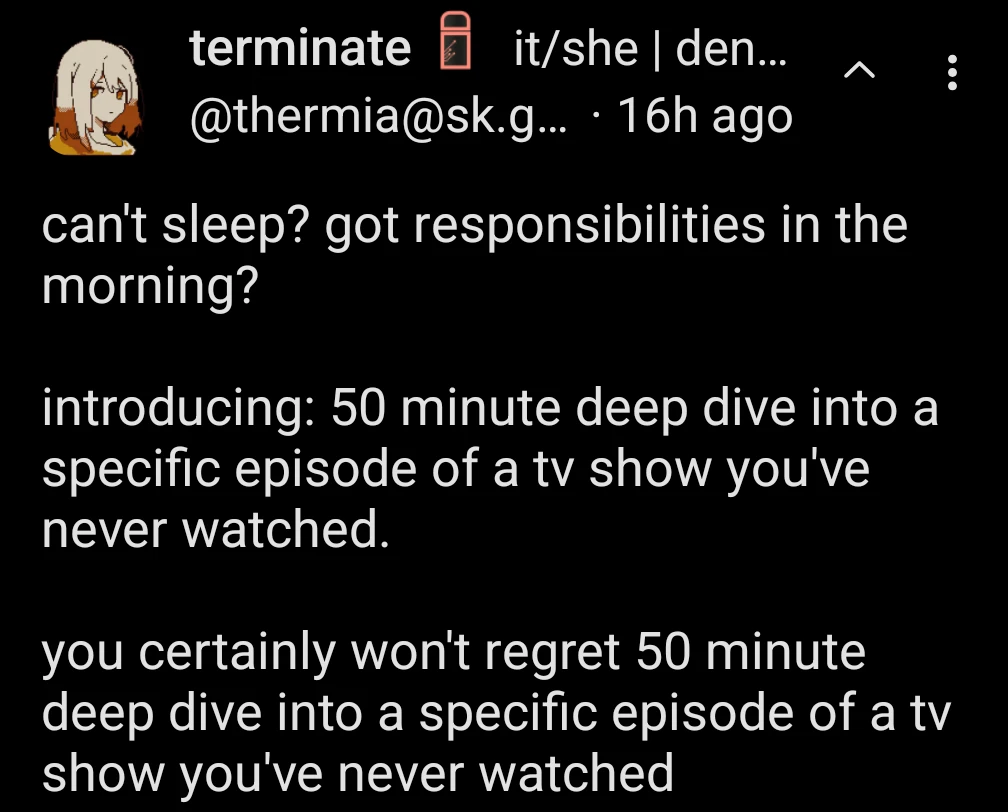Click the paragraph starting with "introducing:"
Screen dimensions: 1008x812
[490, 470]
